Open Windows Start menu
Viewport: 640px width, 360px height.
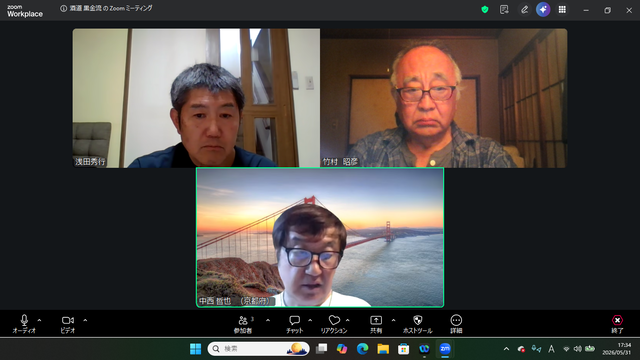[x=196, y=349]
